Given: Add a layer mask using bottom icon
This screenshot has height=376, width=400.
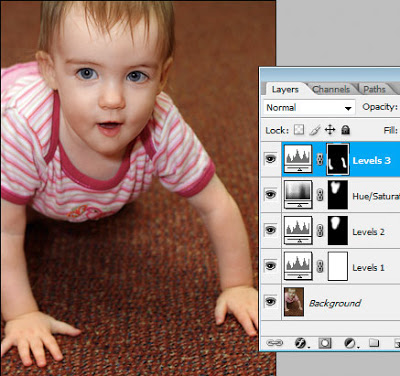Looking at the screenshot, I should click(325, 343).
